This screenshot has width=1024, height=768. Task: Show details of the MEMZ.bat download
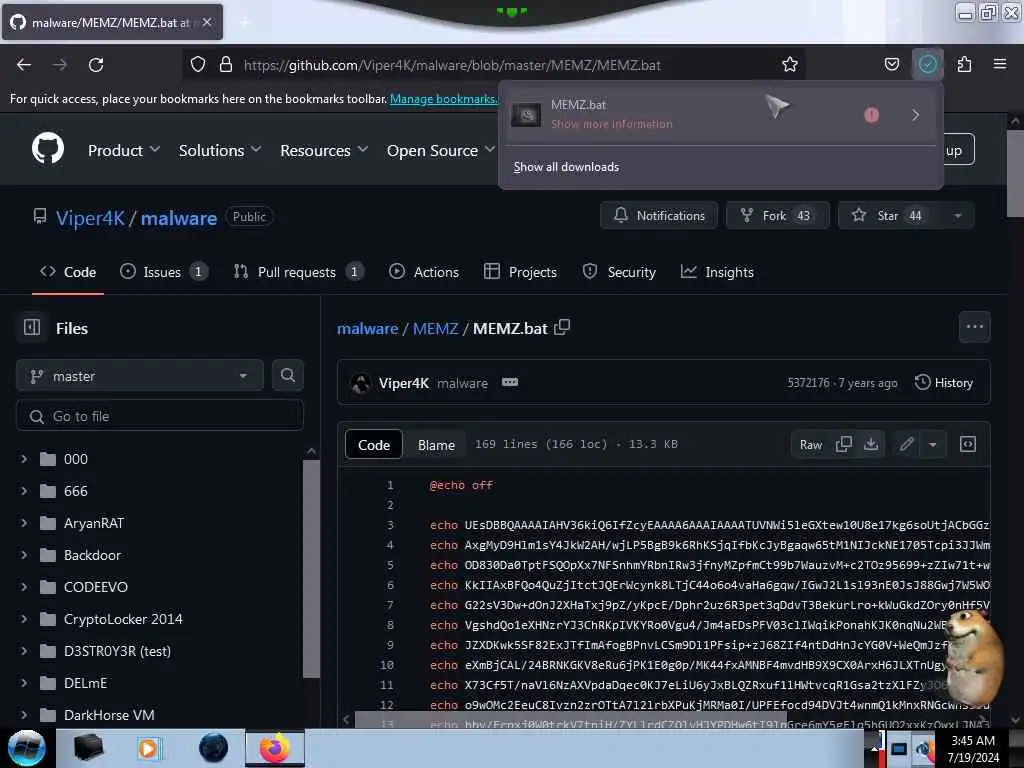tap(915, 115)
